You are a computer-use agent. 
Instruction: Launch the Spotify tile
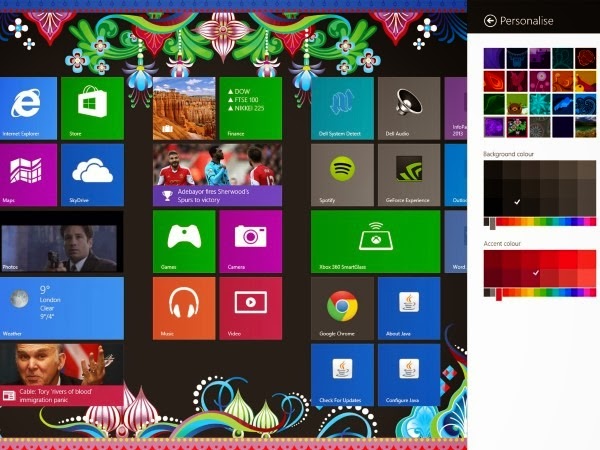pyautogui.click(x=342, y=175)
